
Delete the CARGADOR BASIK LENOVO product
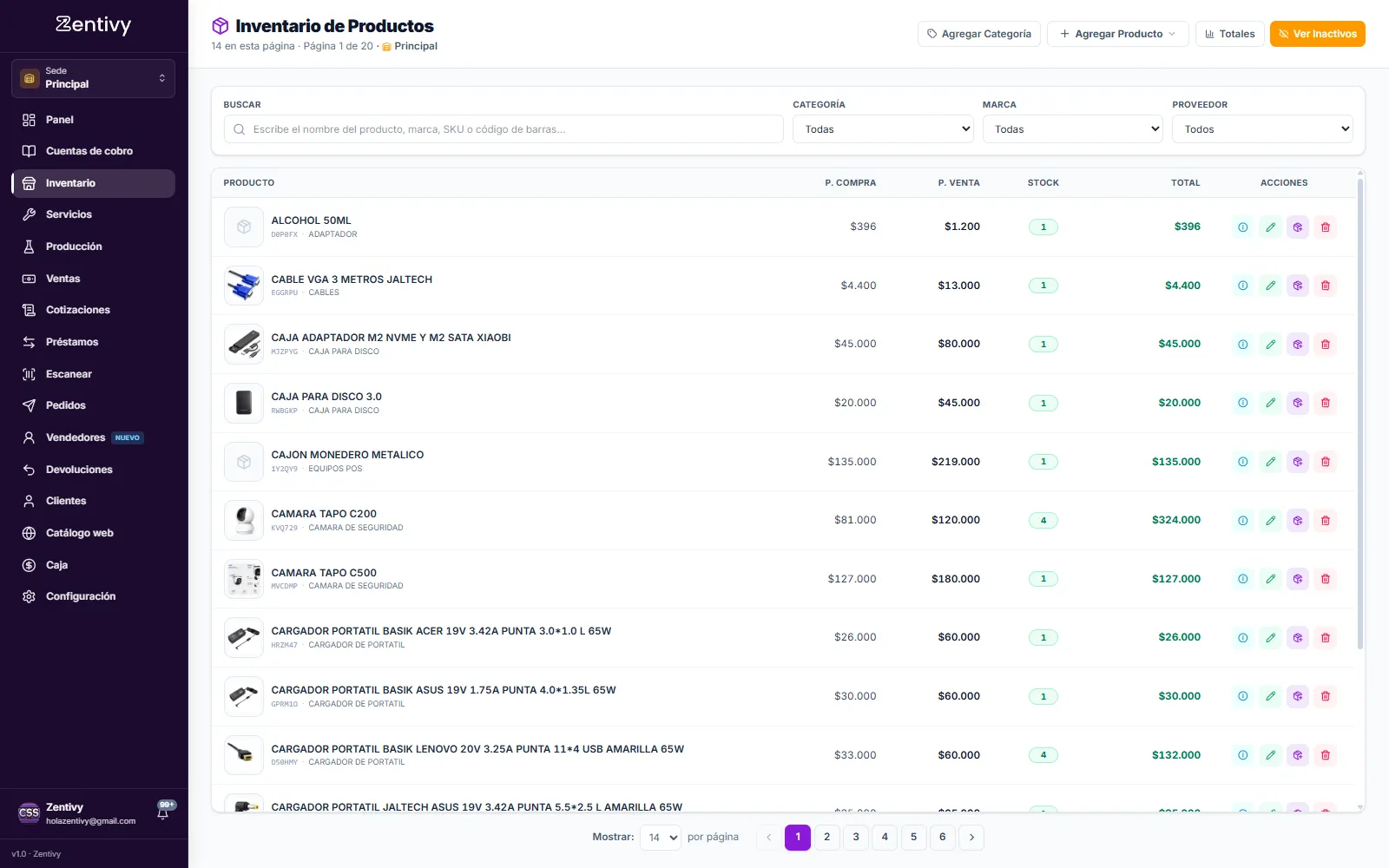click(x=1325, y=755)
